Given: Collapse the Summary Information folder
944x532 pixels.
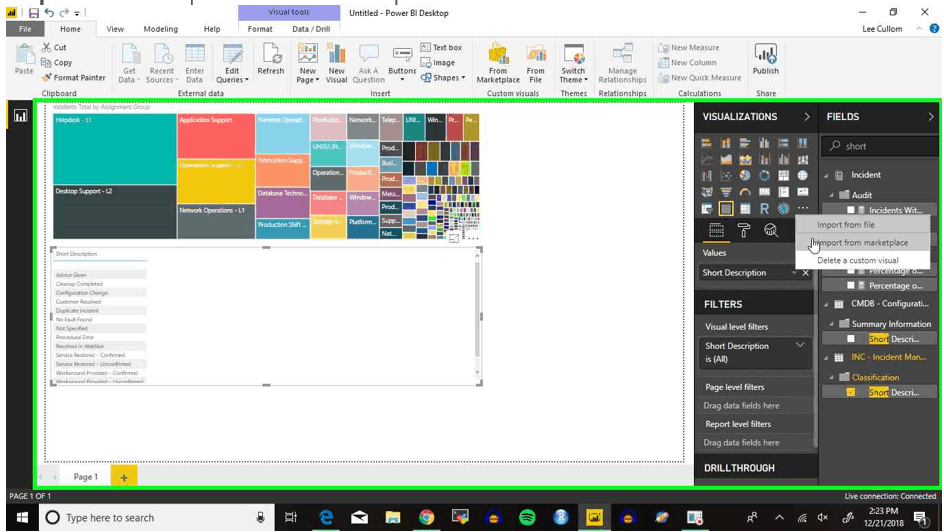Looking at the screenshot, I should point(831,324).
